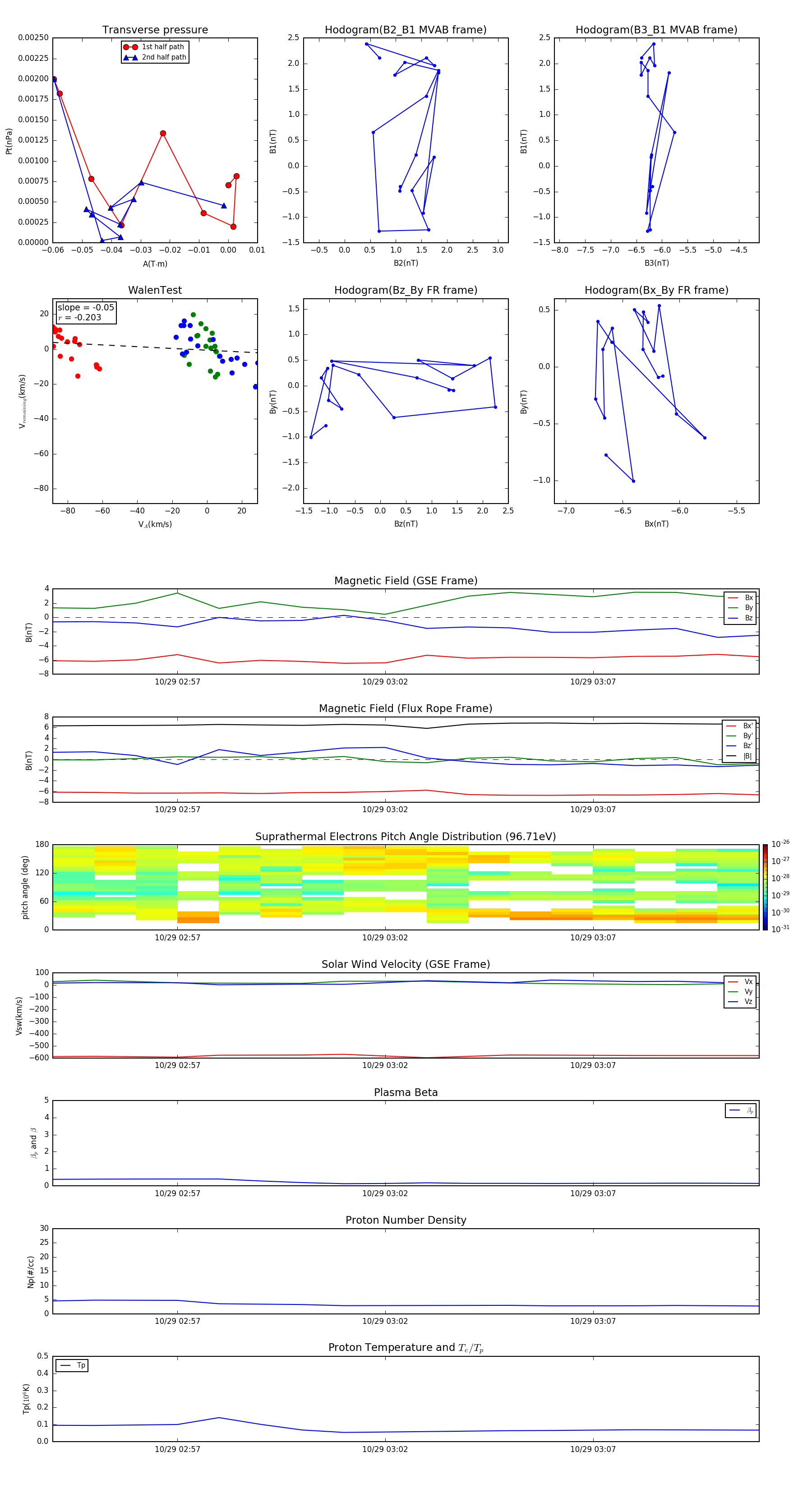Click the "Plasma Beta" panel title
This screenshot has width=812, height=1489.
(x=406, y=1093)
